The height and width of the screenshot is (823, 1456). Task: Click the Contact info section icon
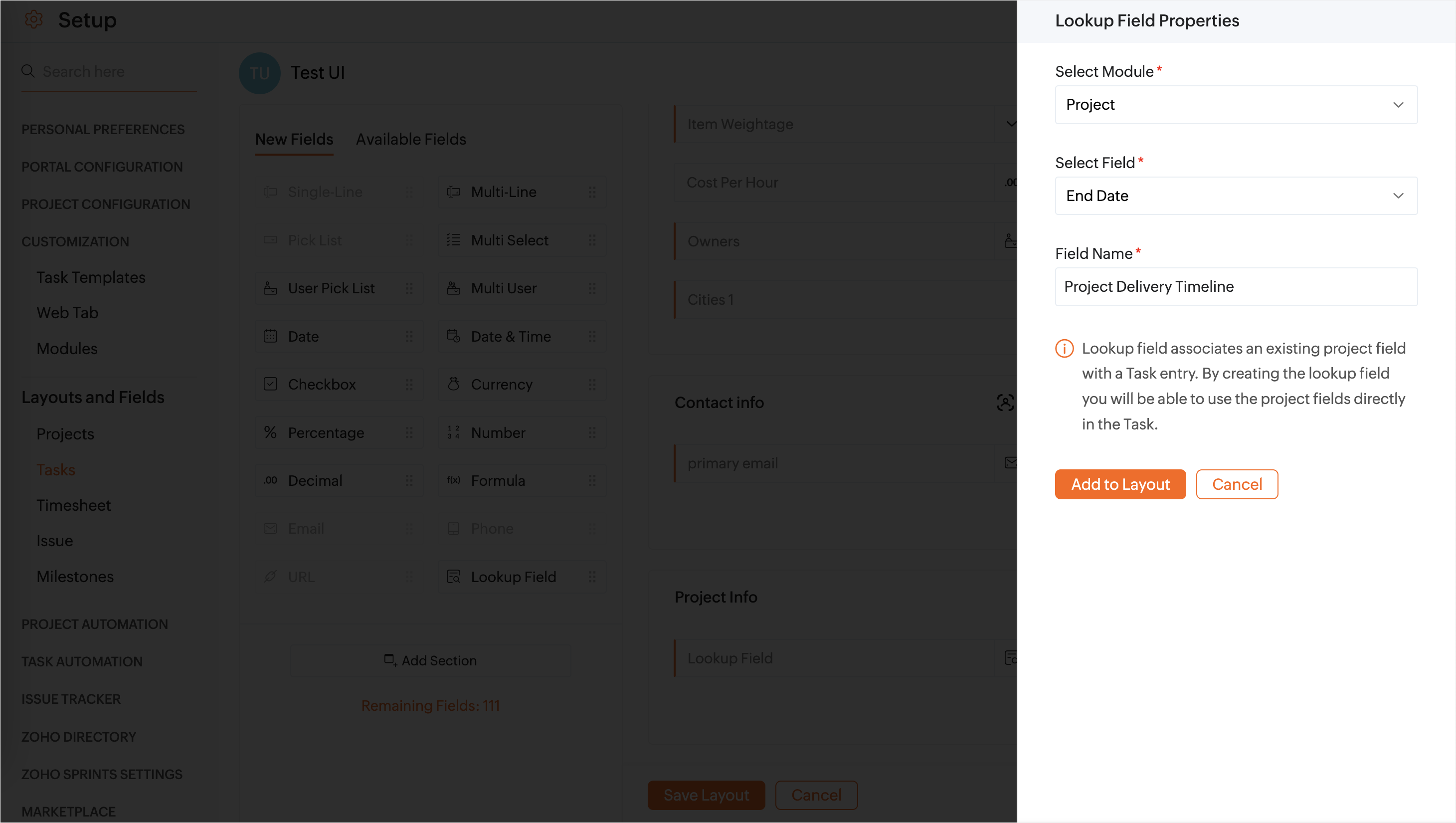click(x=1005, y=403)
